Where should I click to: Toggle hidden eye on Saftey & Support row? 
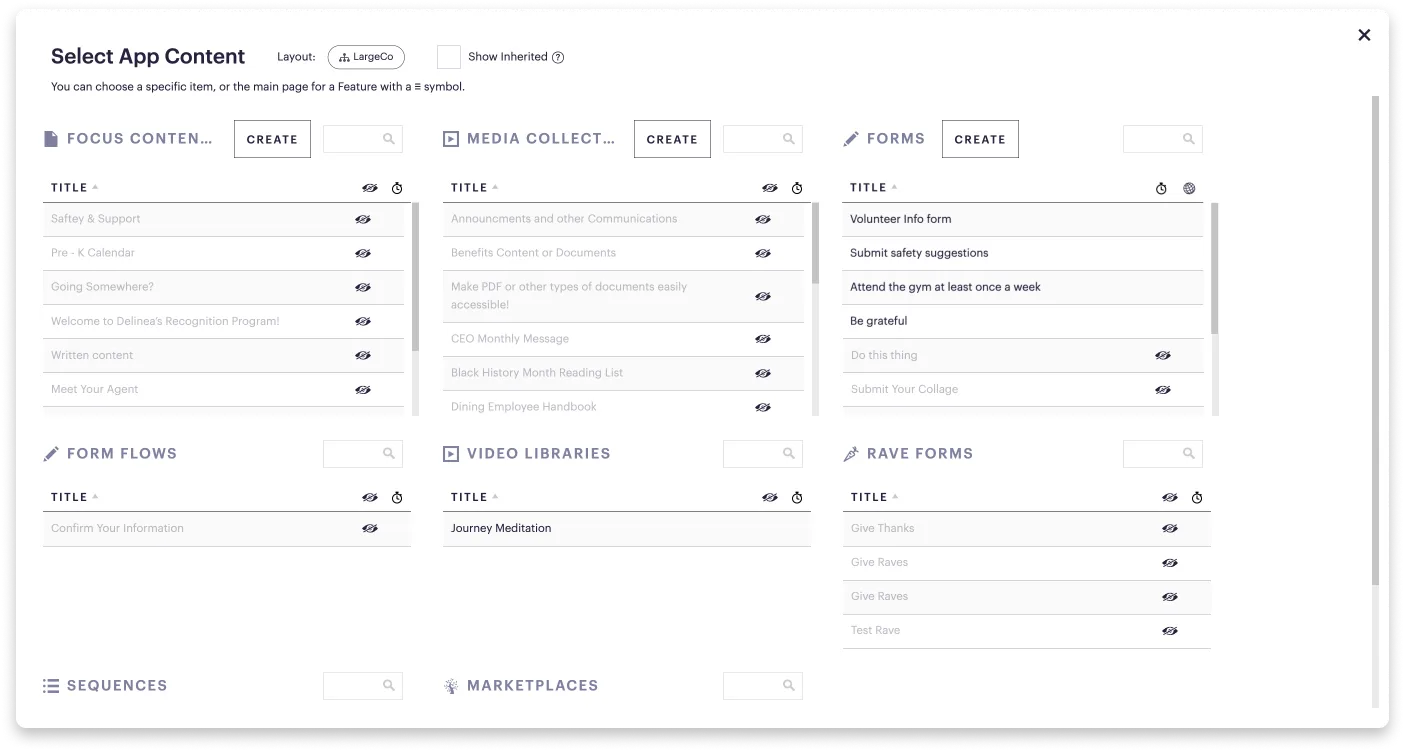coord(363,219)
